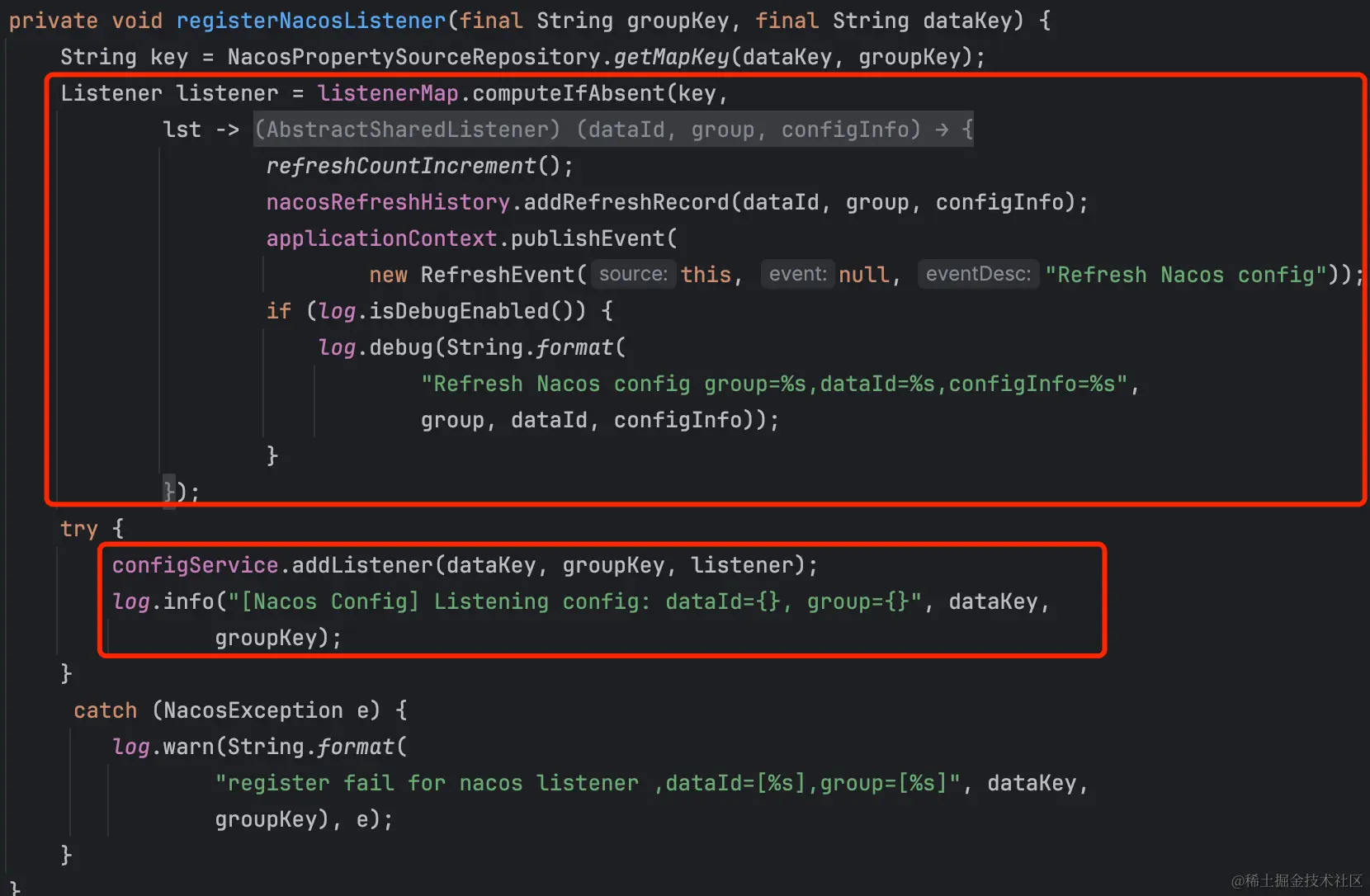Click the 'register fail for nacos listener' string
Viewport: 1370px width, 896px height.
tap(588, 783)
